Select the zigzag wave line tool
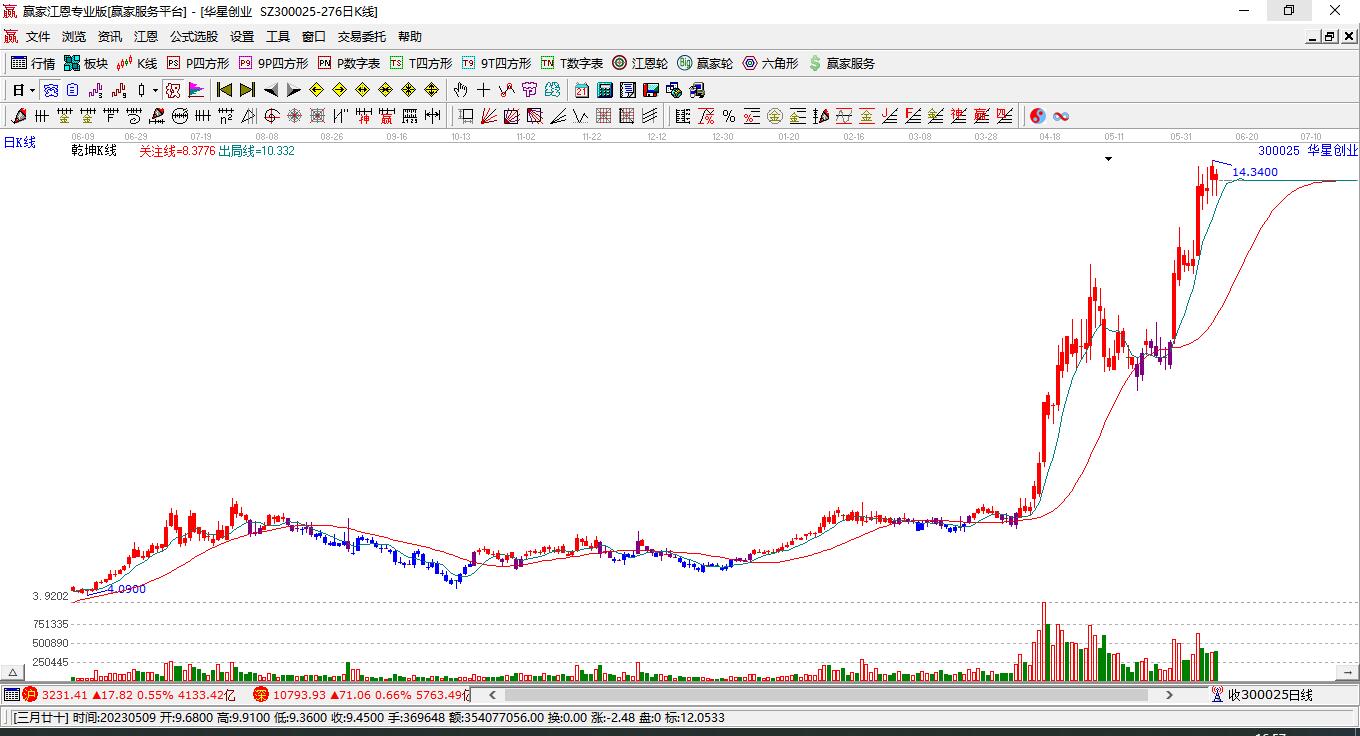This screenshot has width=1360, height=736. 581,116
